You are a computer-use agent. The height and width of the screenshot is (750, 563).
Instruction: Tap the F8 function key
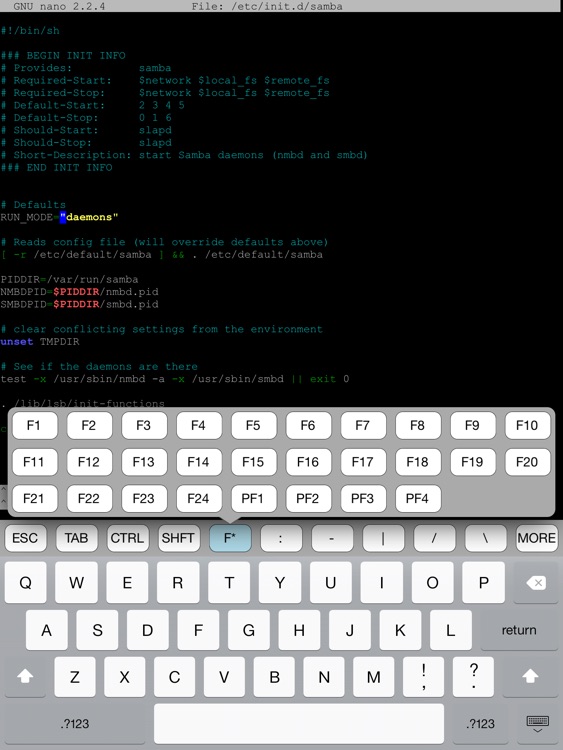click(x=418, y=425)
